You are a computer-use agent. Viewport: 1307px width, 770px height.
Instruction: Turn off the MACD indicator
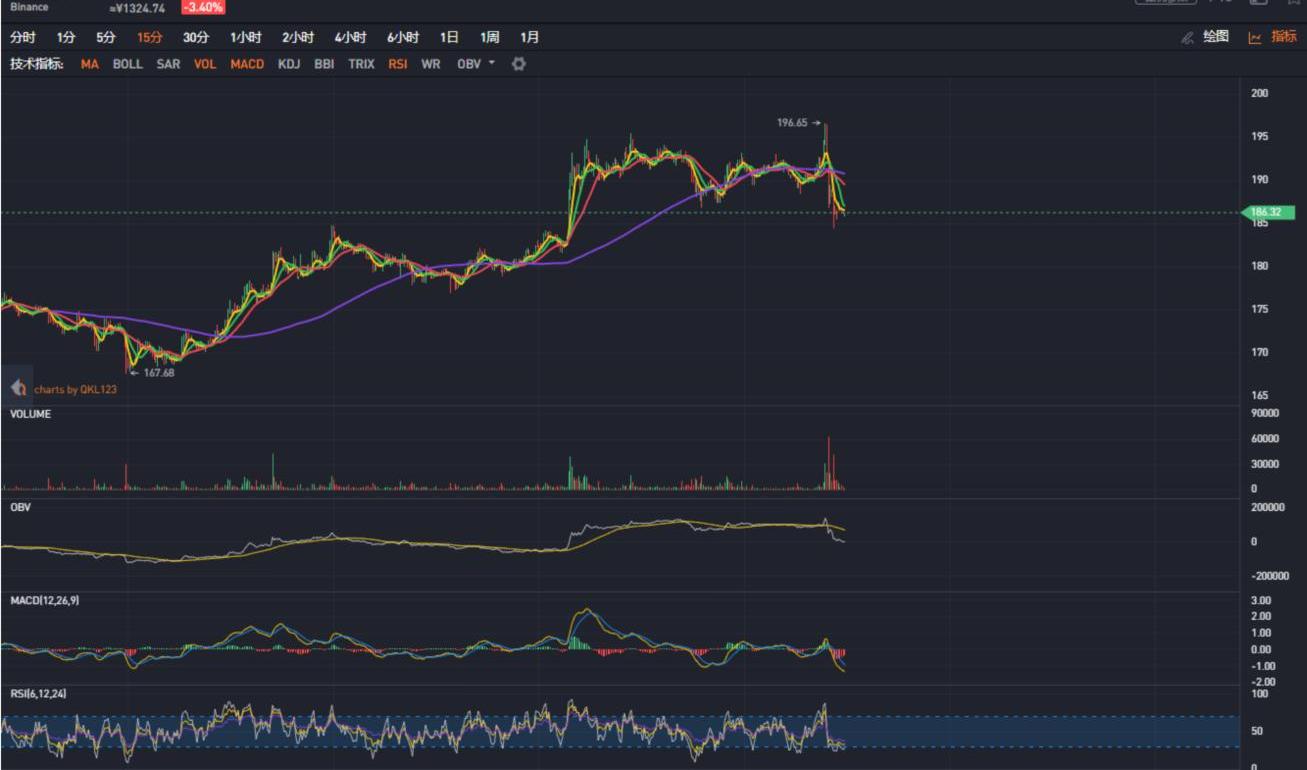pyautogui.click(x=247, y=64)
